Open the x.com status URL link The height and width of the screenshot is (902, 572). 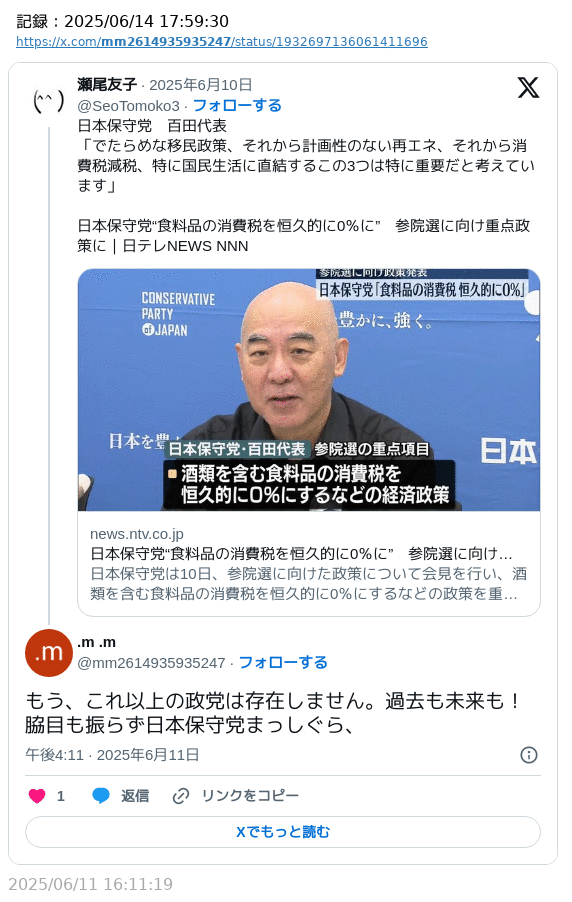point(222,41)
